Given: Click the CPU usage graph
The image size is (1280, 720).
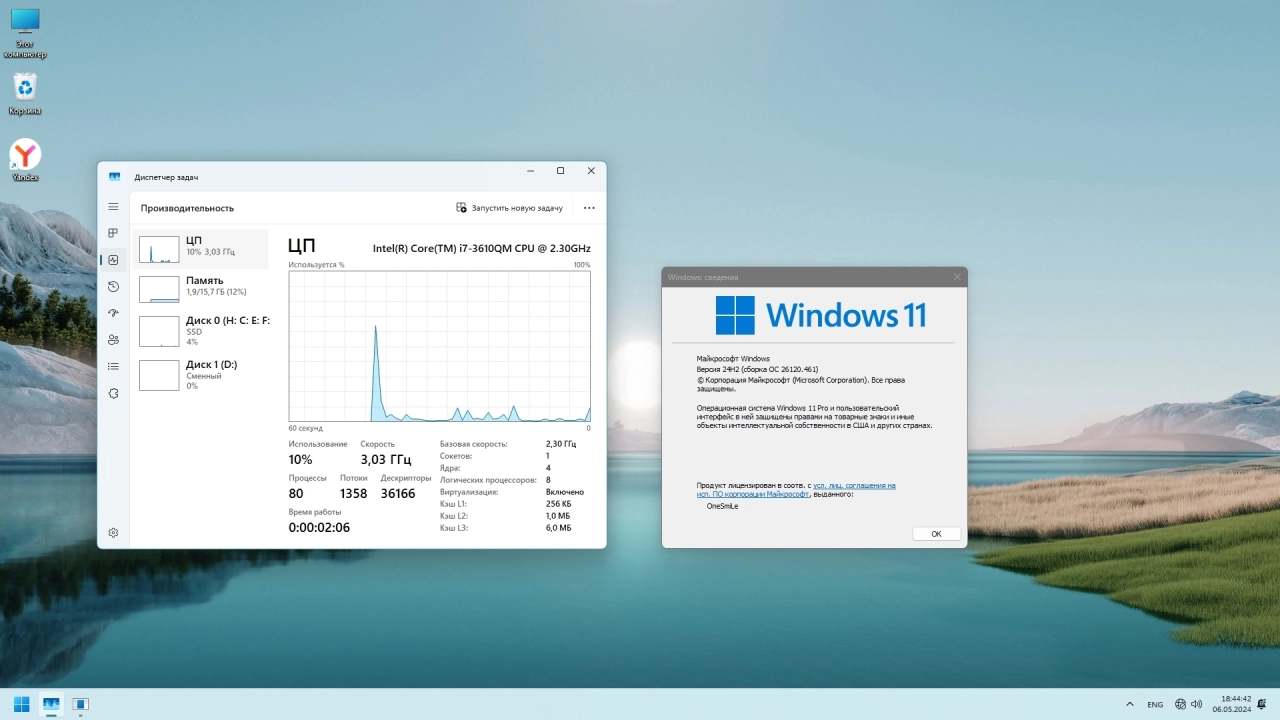Looking at the screenshot, I should point(439,346).
